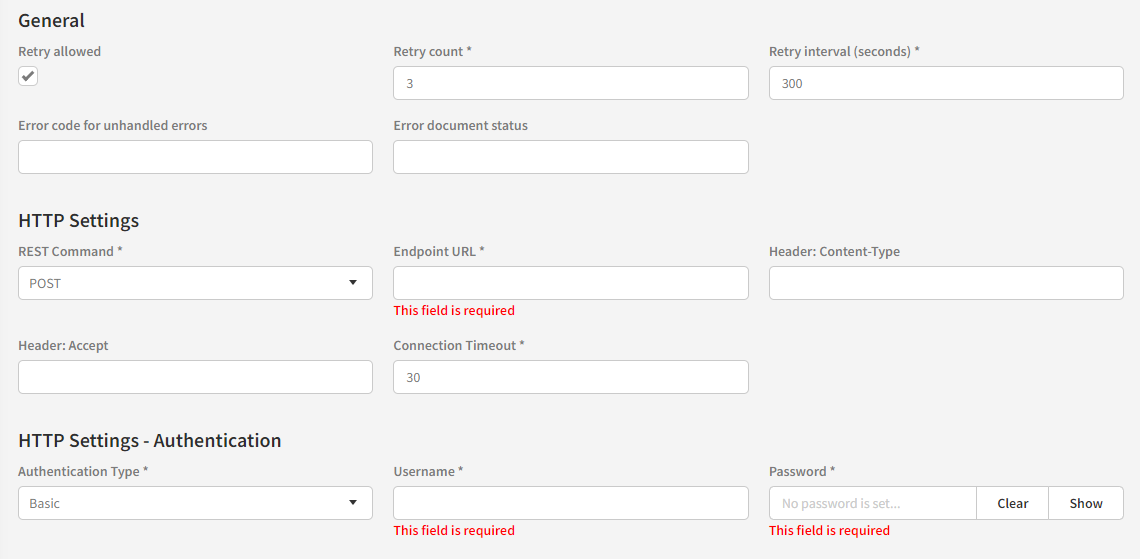
Task: Click the REST Command dropdown arrow
Action: pos(353,283)
